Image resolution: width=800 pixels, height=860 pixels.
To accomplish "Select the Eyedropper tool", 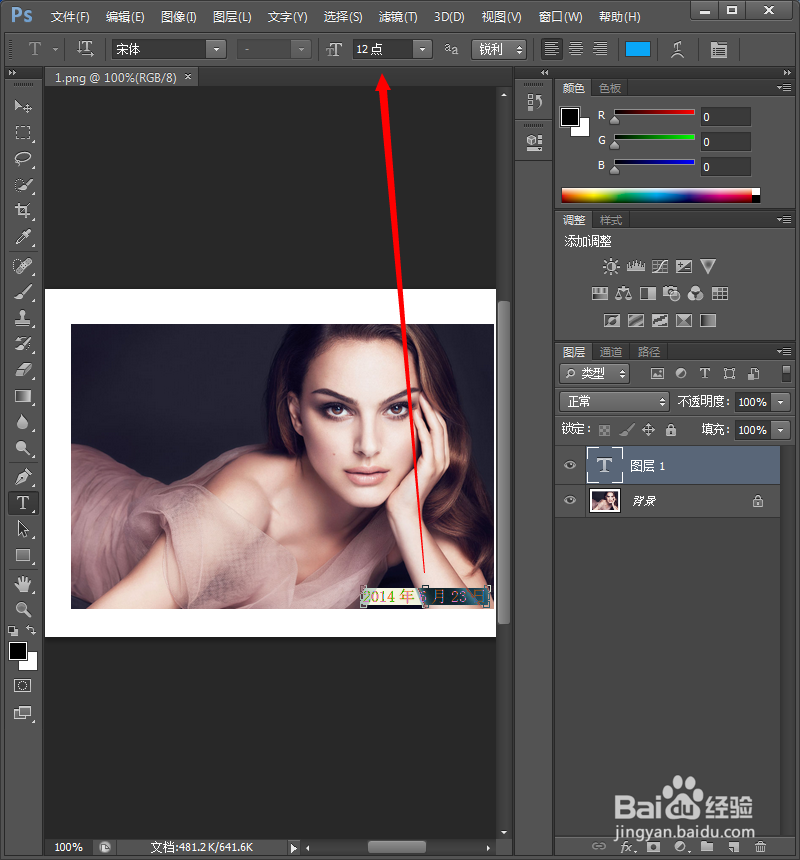I will (22, 237).
